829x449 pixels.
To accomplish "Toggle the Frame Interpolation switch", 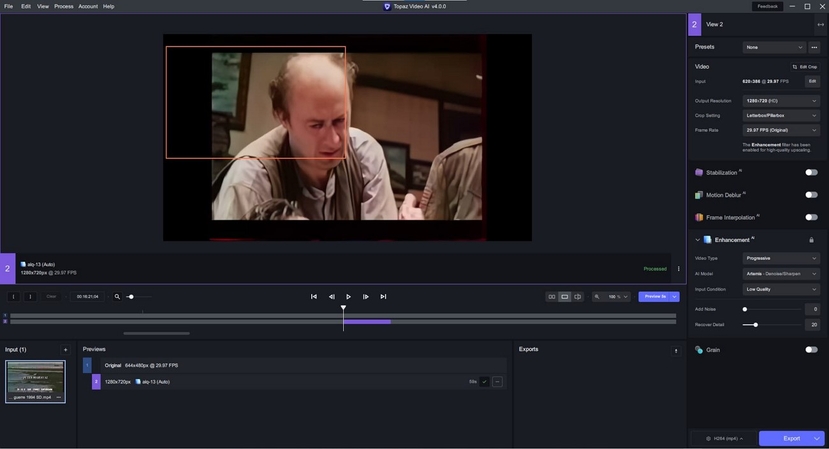I will 811,217.
